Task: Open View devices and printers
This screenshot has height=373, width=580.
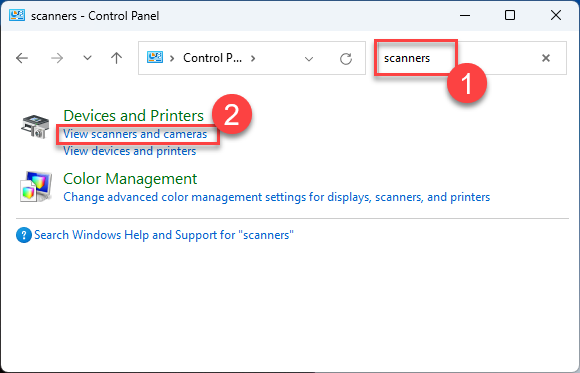Action: pos(129,151)
